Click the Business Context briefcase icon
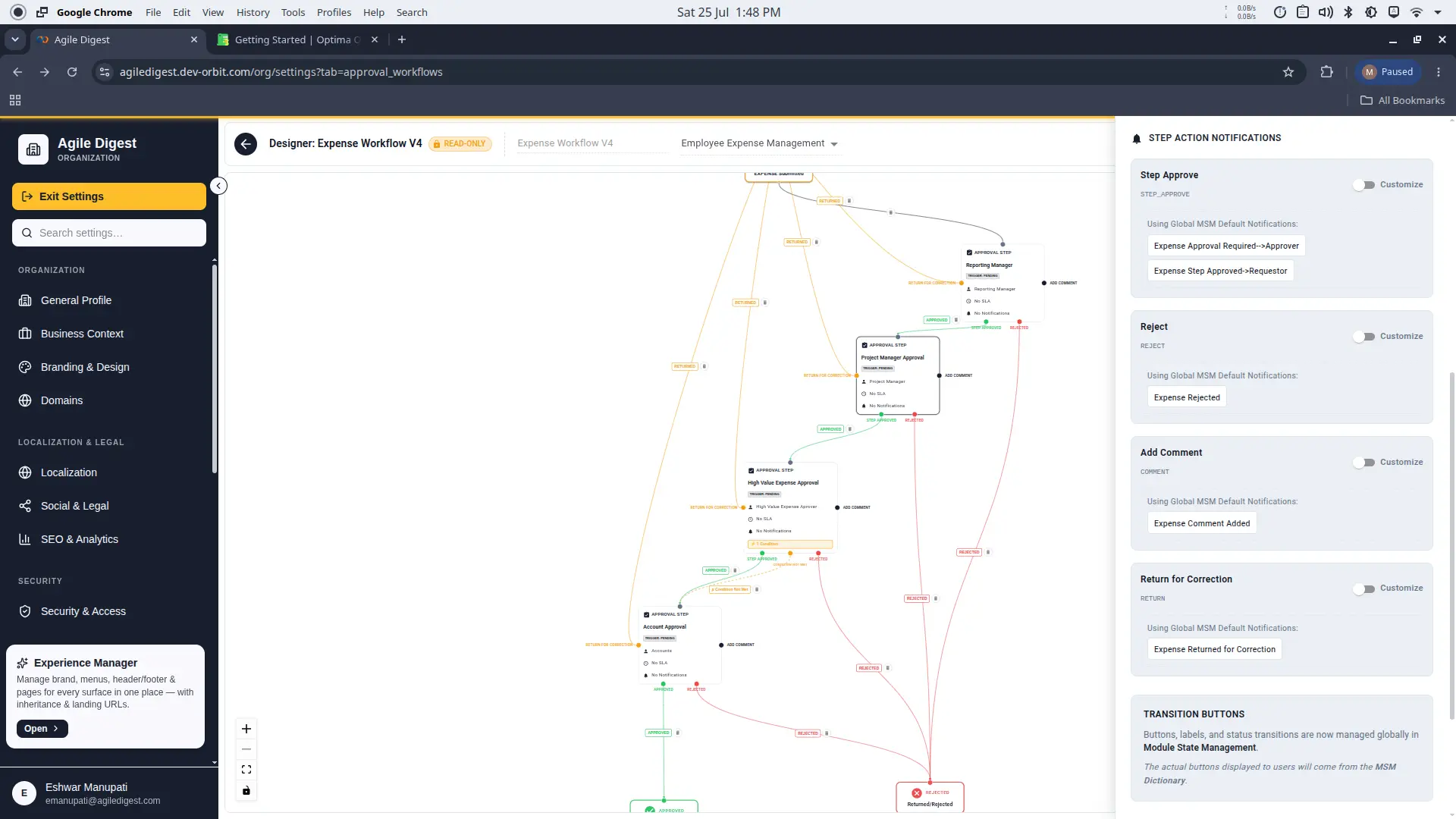The image size is (1456, 819). 25,334
